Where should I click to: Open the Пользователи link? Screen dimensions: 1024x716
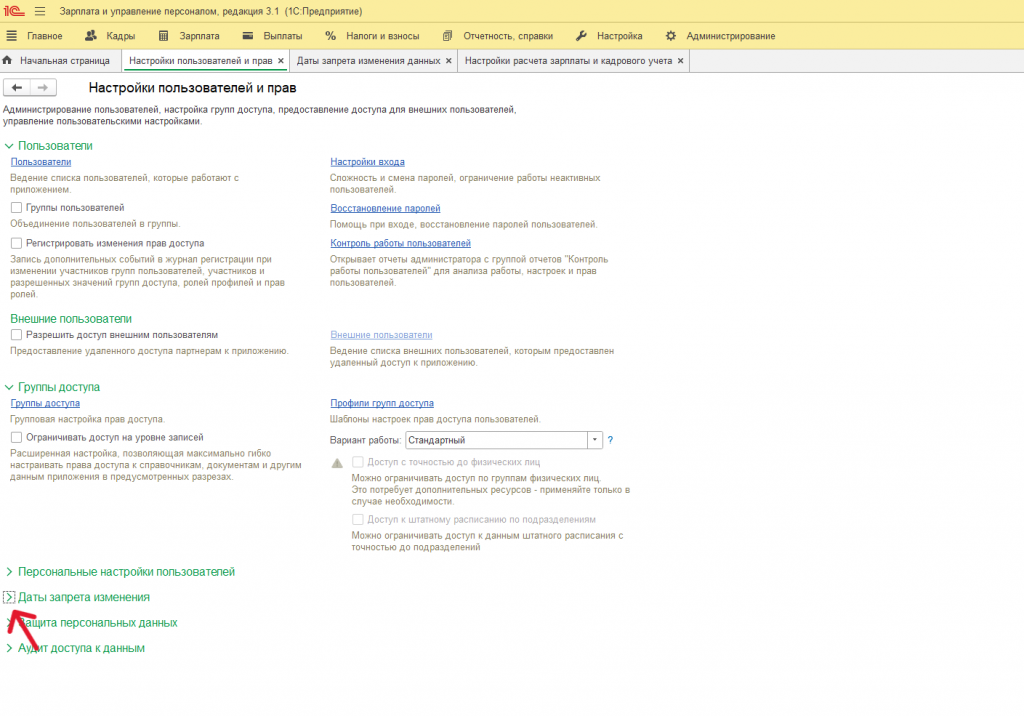[x=40, y=162]
